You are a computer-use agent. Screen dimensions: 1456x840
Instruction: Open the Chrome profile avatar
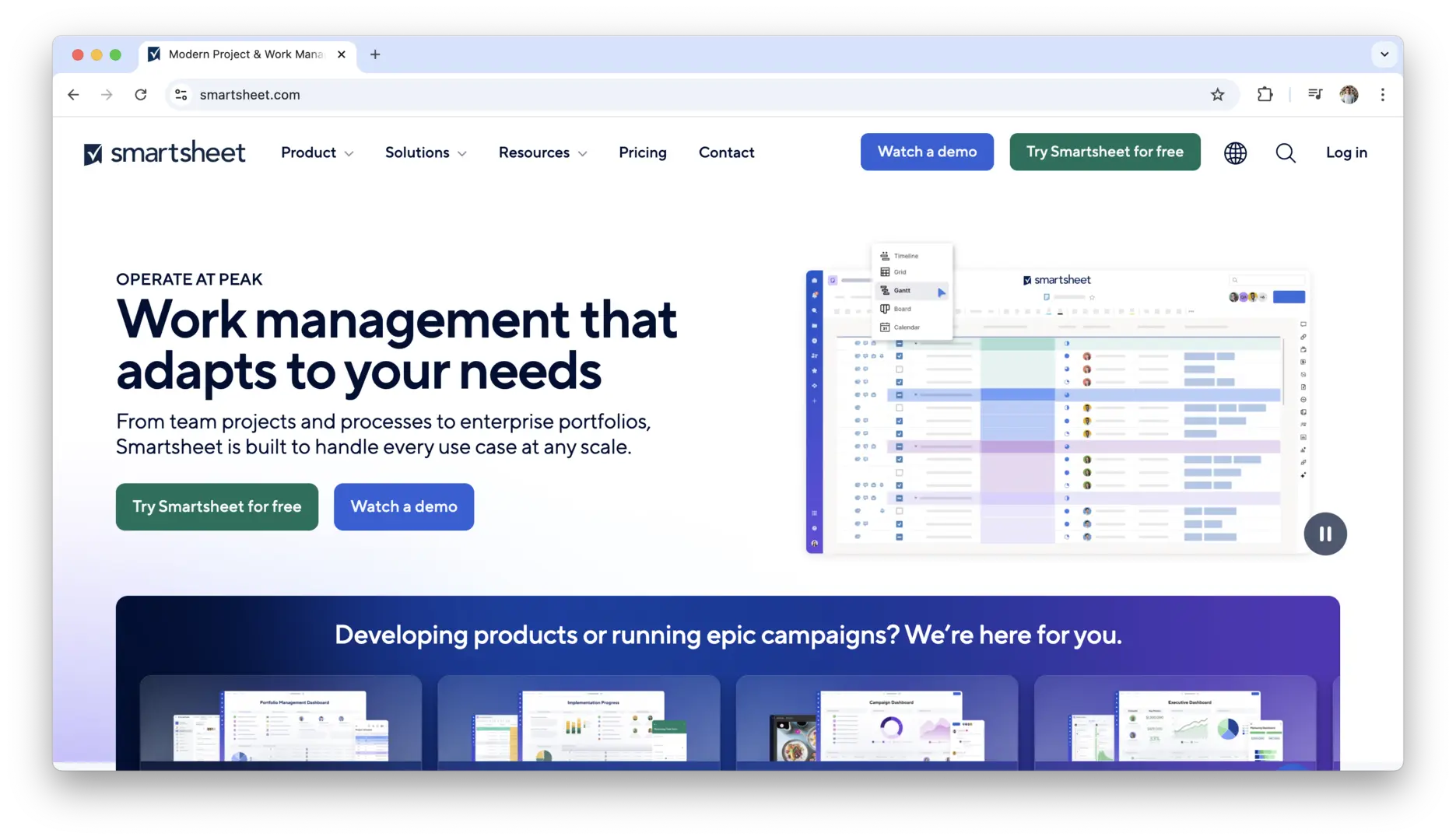1349,95
